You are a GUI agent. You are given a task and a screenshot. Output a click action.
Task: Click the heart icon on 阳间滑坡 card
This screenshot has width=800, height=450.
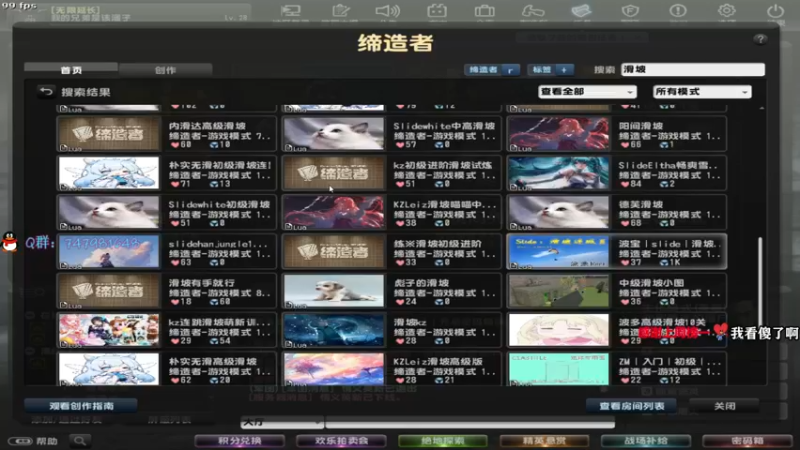click(625, 145)
